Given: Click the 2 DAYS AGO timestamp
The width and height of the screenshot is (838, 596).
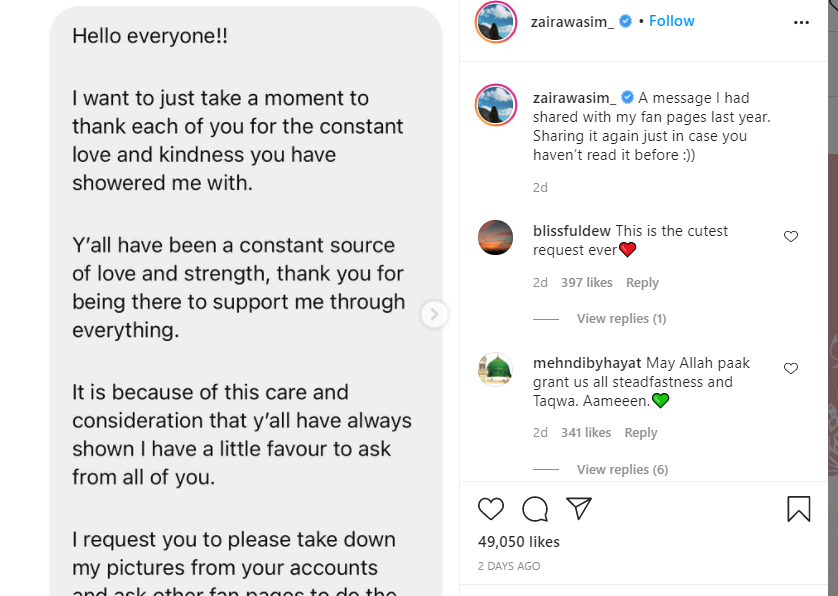Looking at the screenshot, I should coord(509,566).
